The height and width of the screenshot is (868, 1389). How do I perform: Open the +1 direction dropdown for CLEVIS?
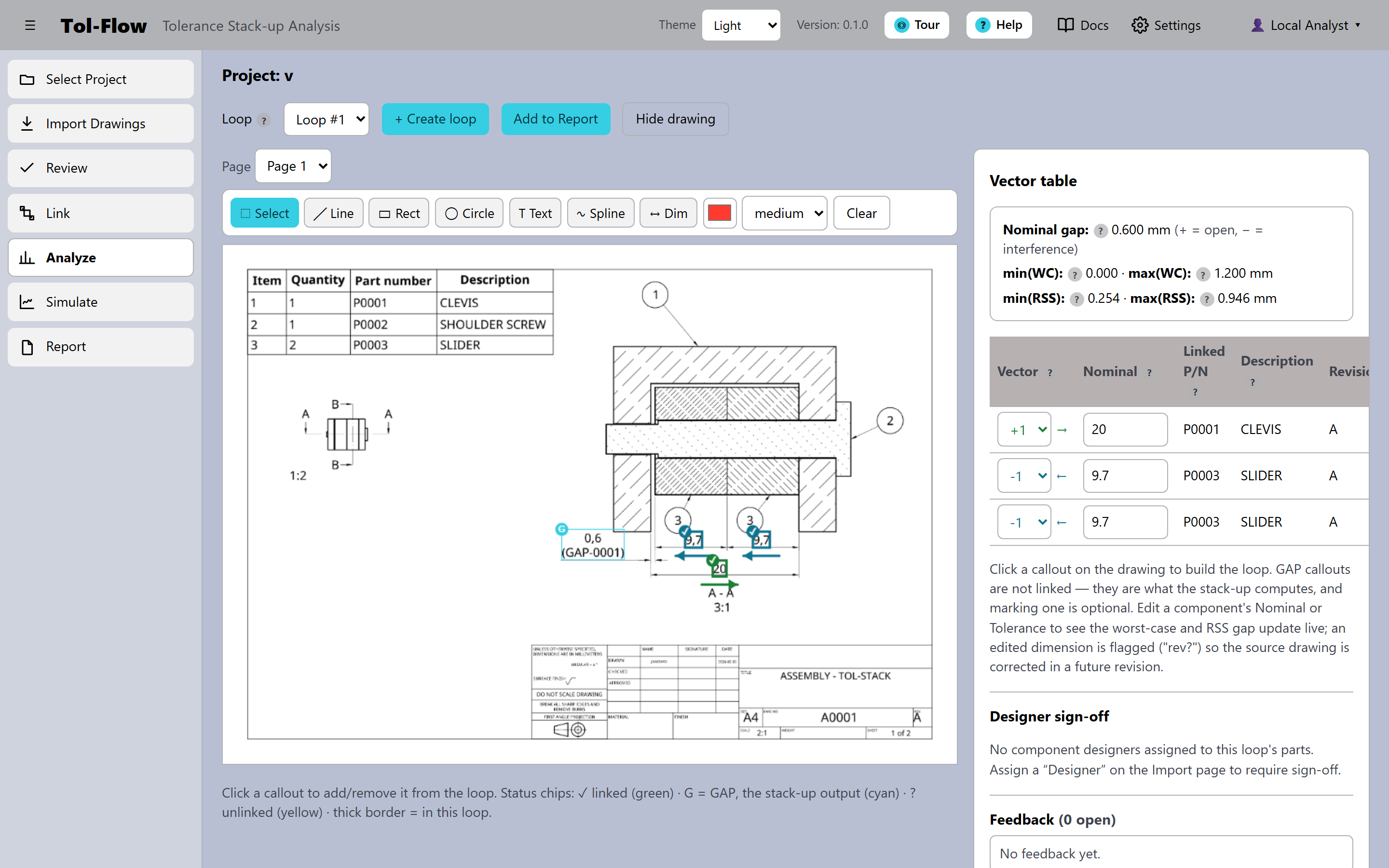point(1024,429)
